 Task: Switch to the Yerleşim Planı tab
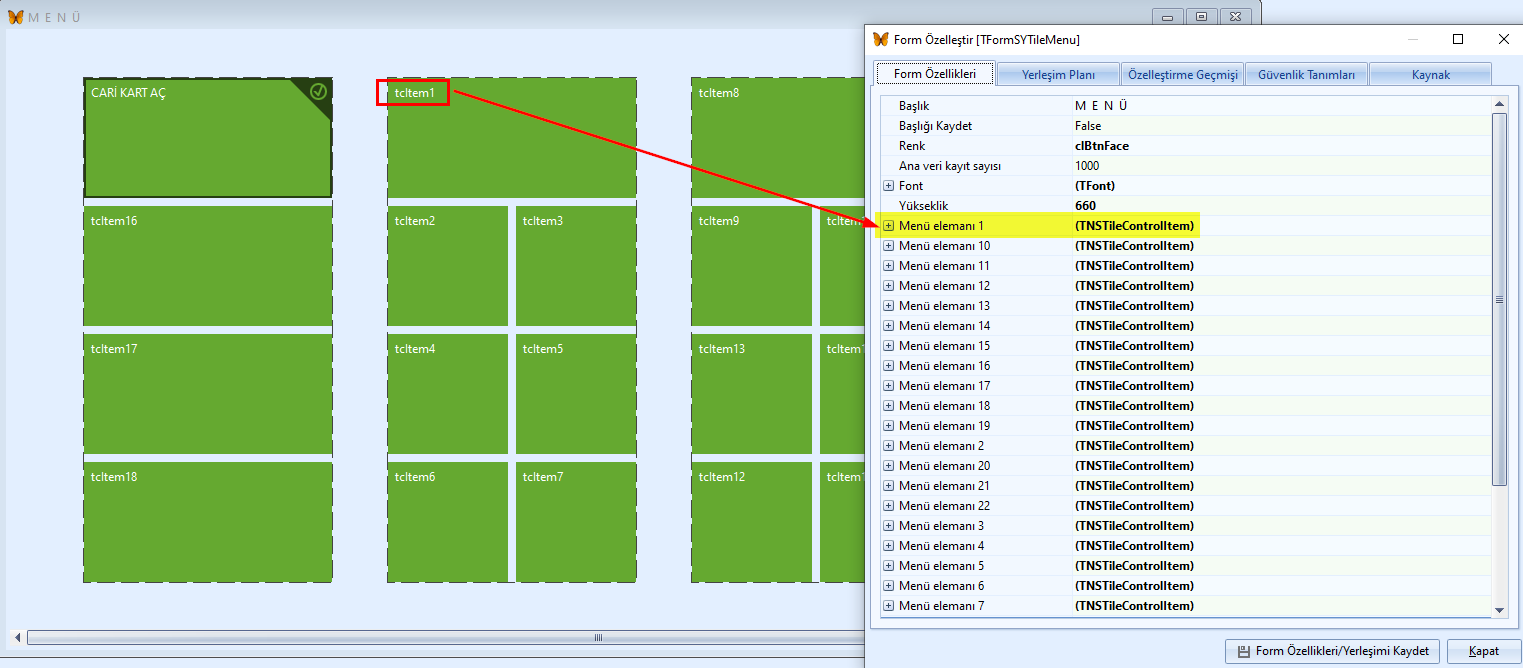click(1057, 75)
